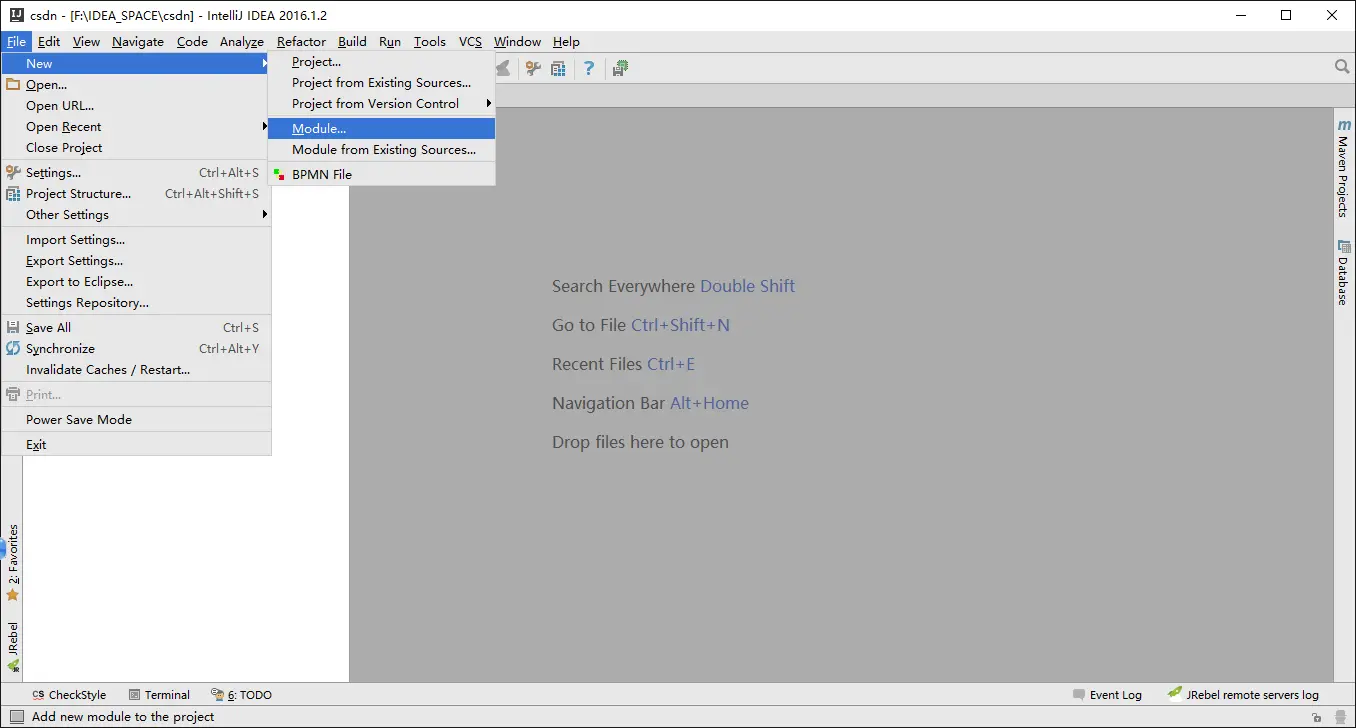1356x728 pixels.
Task: Open the CheckStyle tool window
Action: [x=69, y=695]
